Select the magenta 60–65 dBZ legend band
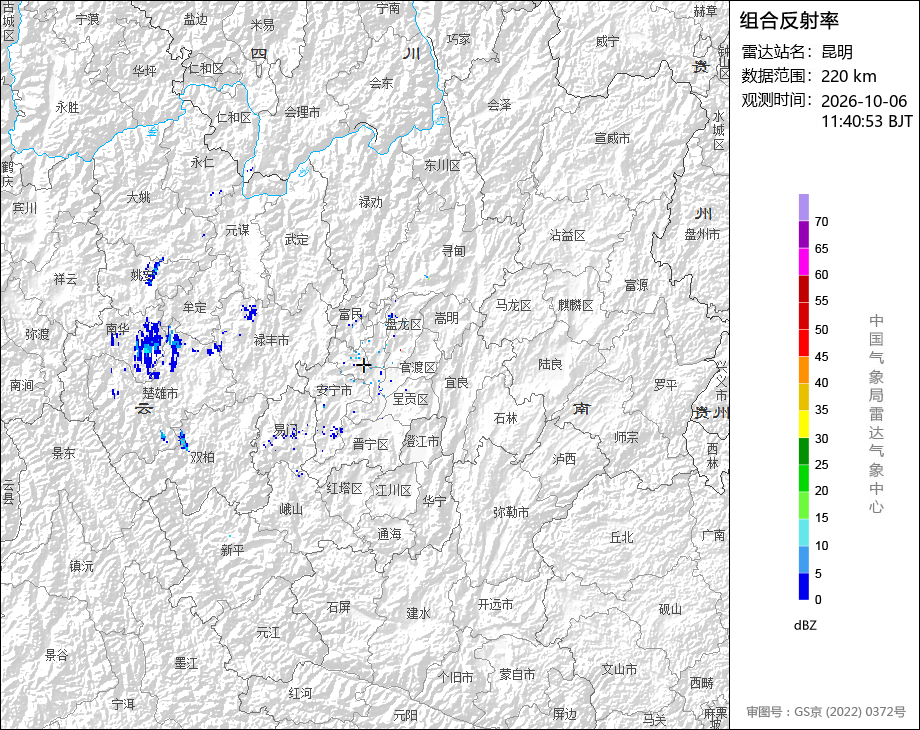This screenshot has height=730, width=920. pos(804,262)
